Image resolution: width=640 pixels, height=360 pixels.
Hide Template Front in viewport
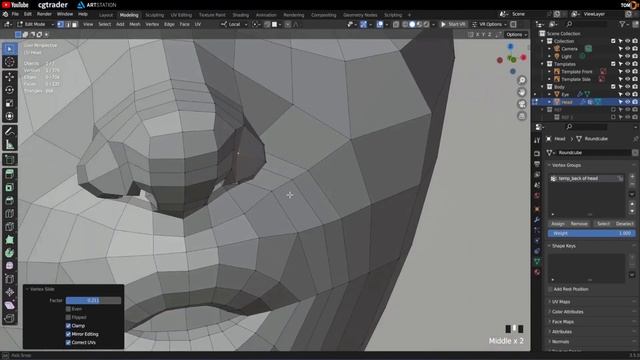[x=627, y=71]
